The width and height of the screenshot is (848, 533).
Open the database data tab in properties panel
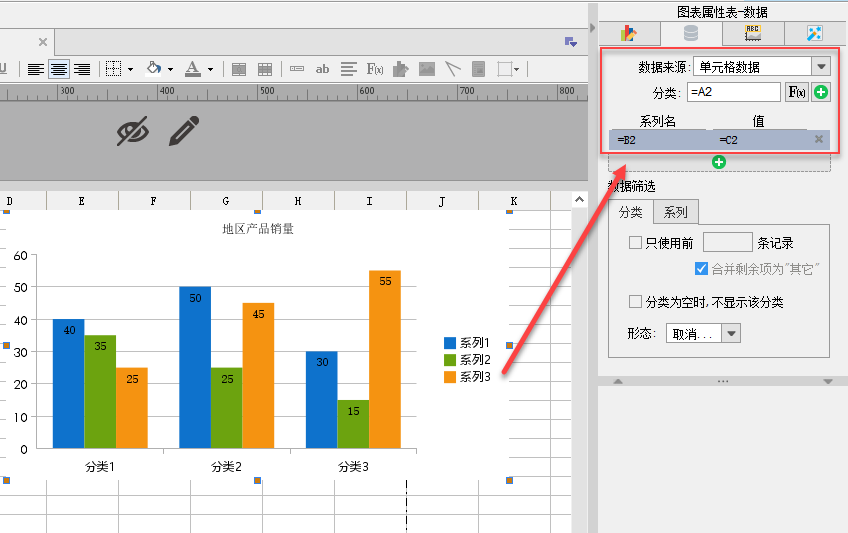[x=691, y=34]
